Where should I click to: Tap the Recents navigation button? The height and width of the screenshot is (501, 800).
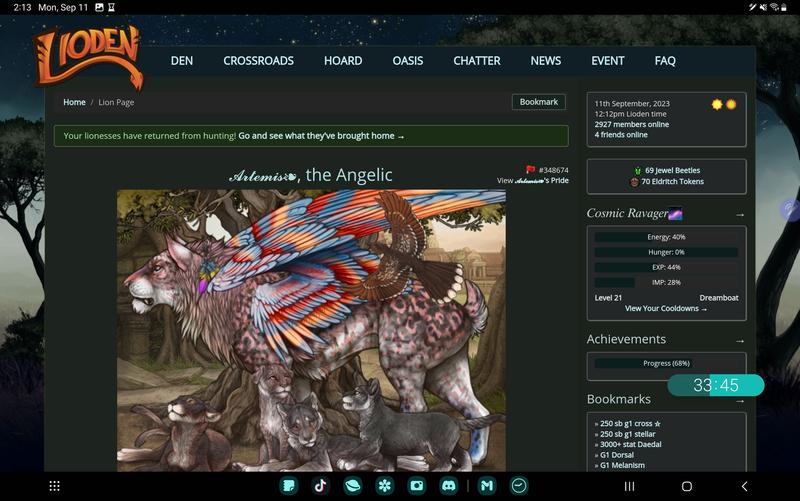coord(630,486)
